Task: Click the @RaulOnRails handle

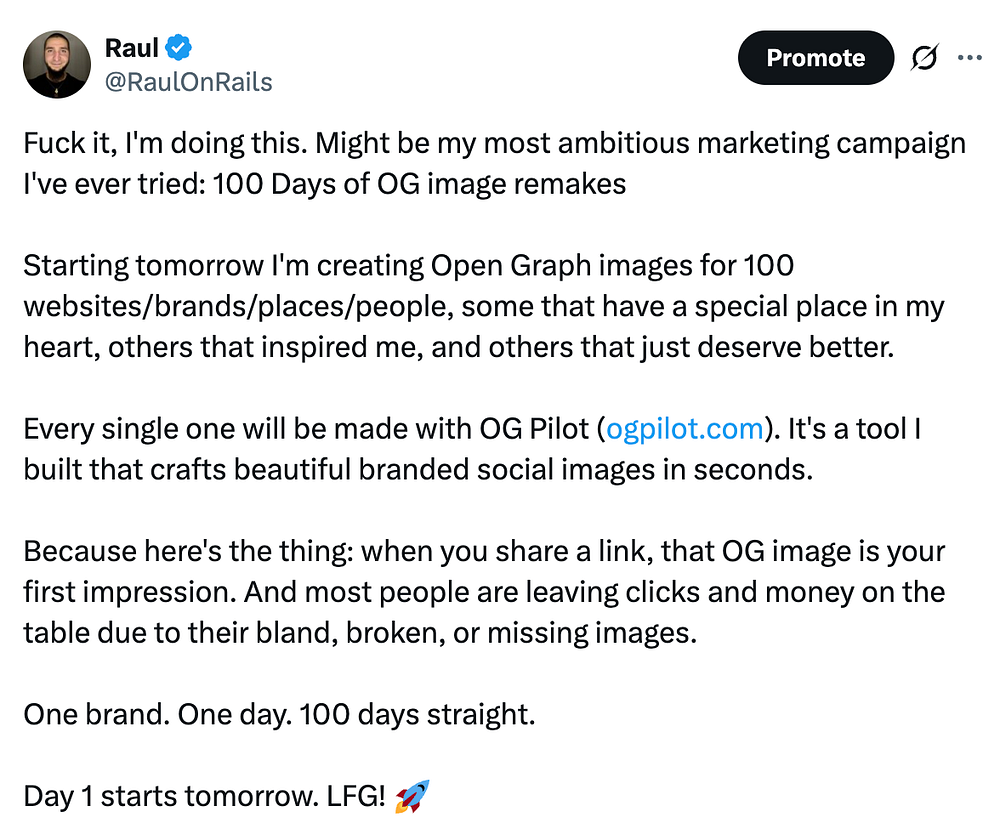Action: click(188, 81)
